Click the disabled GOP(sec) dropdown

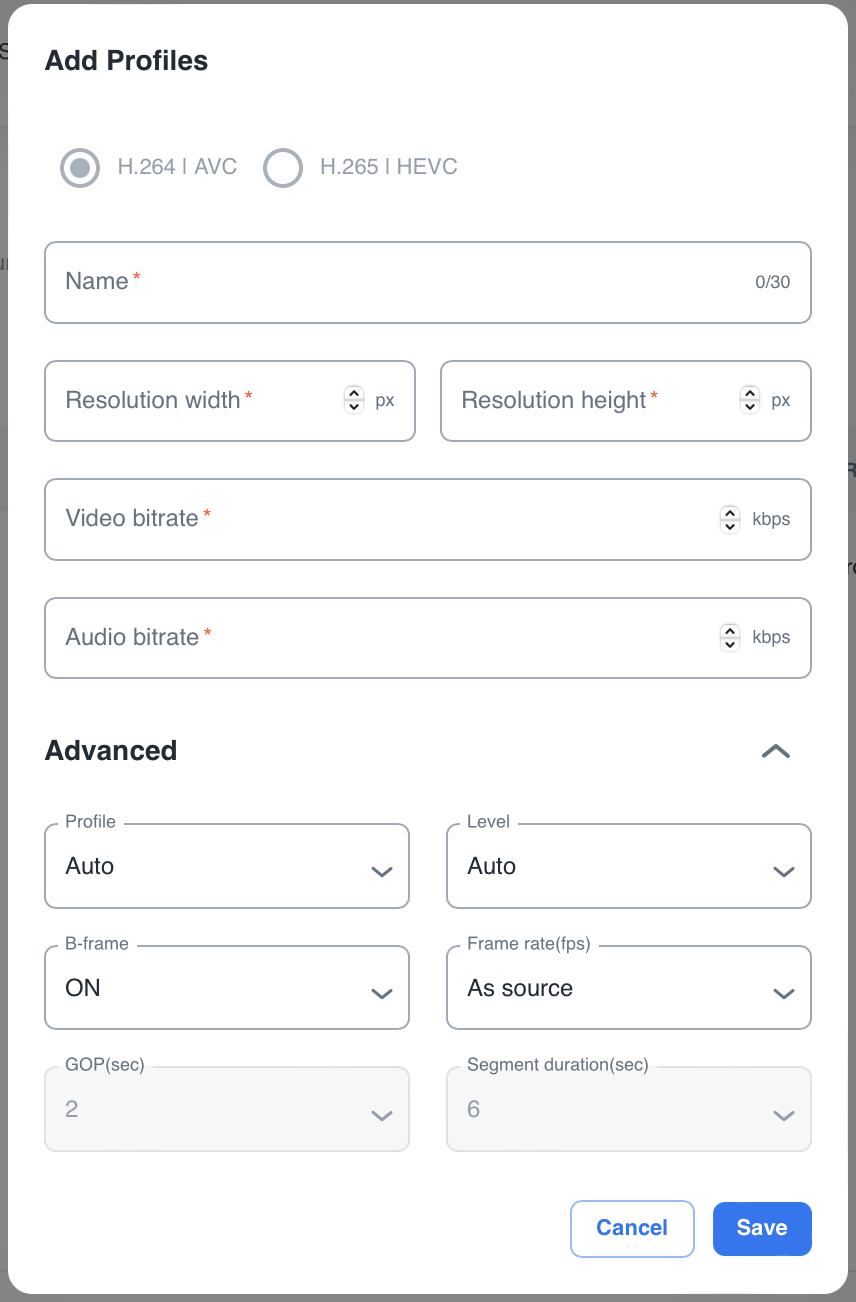pos(227,1110)
